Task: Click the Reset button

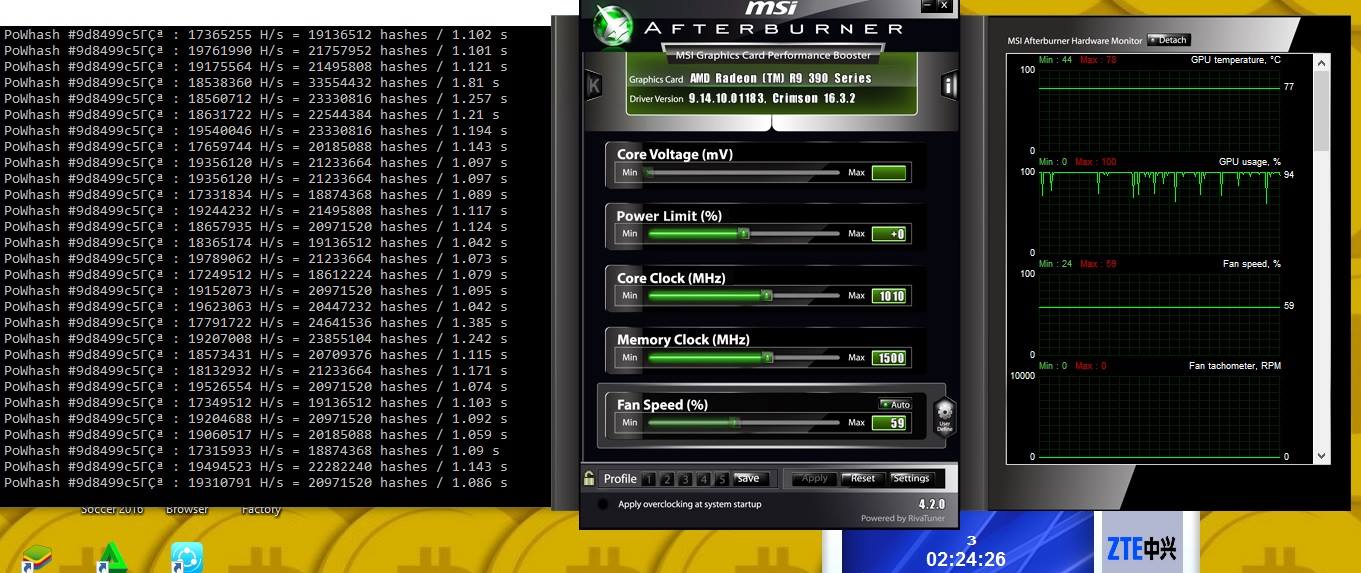Action: (863, 478)
